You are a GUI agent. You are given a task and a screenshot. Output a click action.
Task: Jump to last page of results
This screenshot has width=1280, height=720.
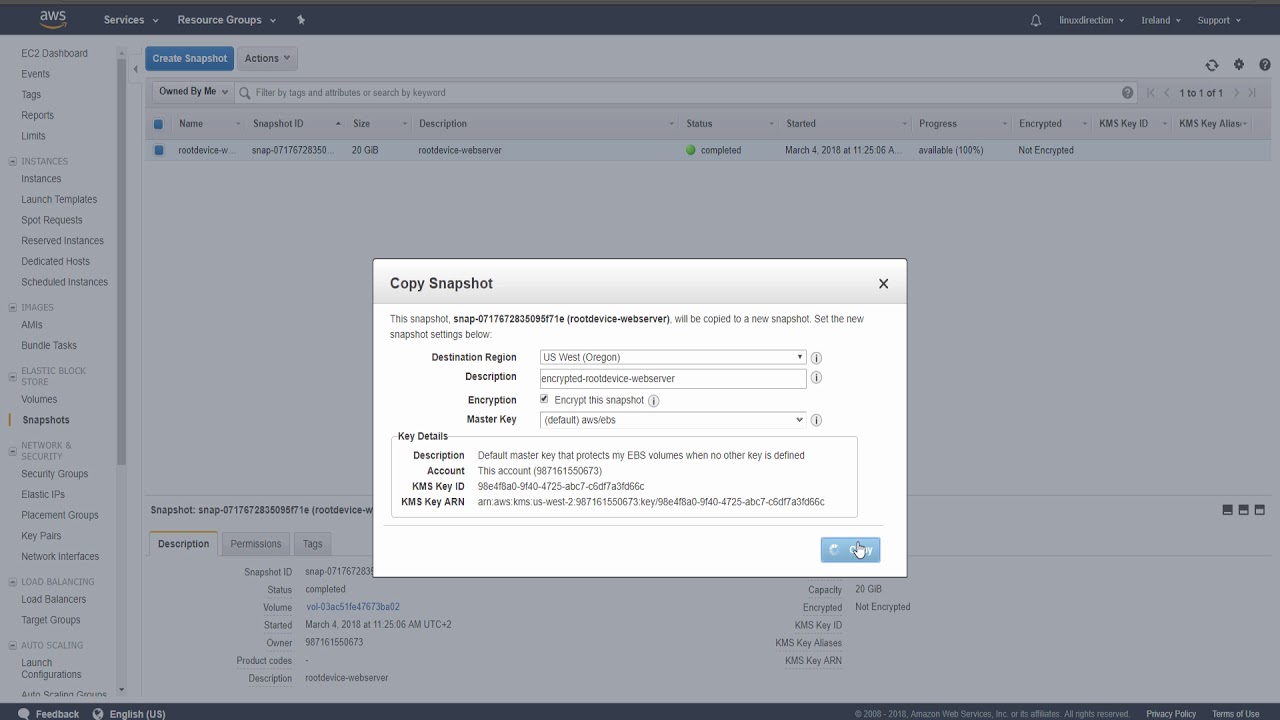click(1254, 93)
